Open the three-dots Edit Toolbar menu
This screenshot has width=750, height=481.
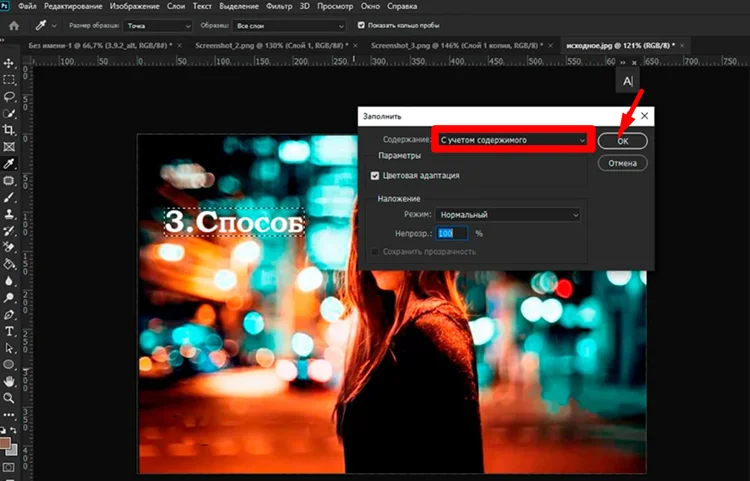point(9,415)
